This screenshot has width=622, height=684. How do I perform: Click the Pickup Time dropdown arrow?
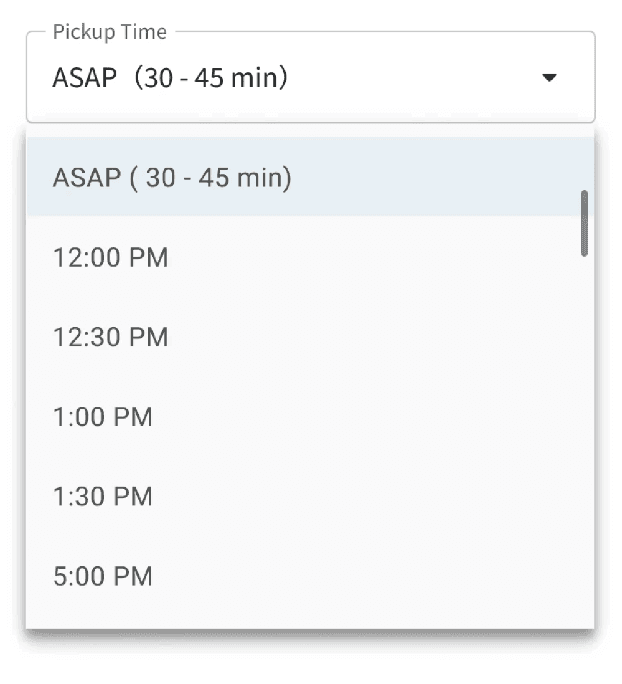pos(548,78)
